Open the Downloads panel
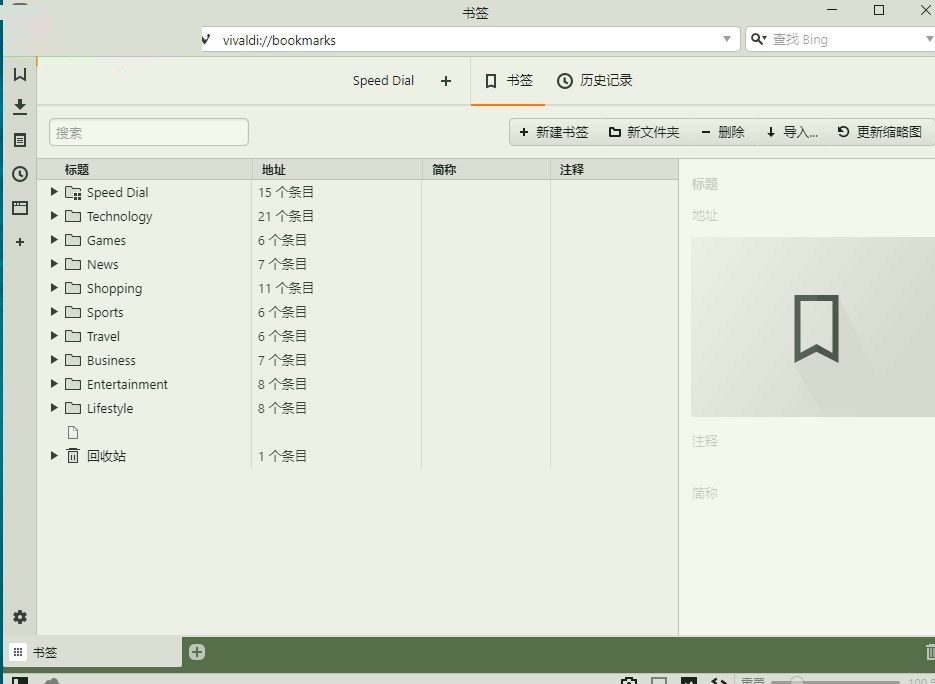This screenshot has height=684, width=935. [19, 106]
